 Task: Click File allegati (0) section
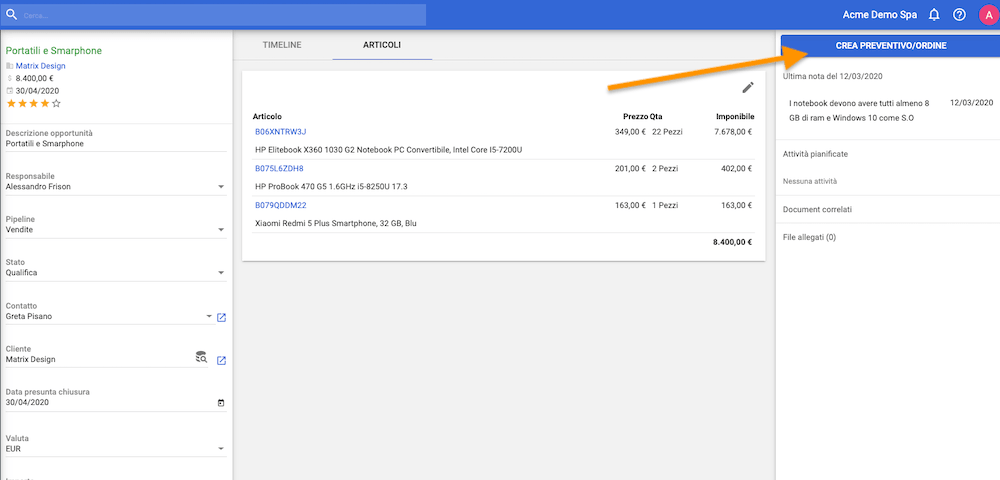(809, 237)
